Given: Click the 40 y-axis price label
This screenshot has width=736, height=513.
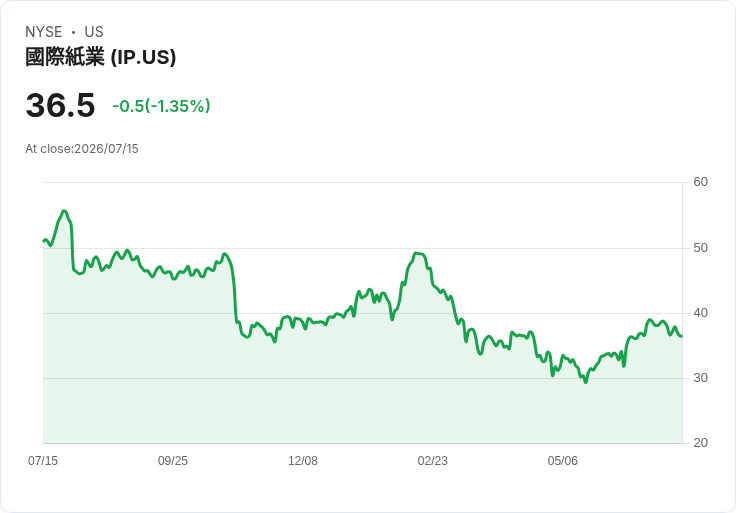Looking at the screenshot, I should 700,313.
